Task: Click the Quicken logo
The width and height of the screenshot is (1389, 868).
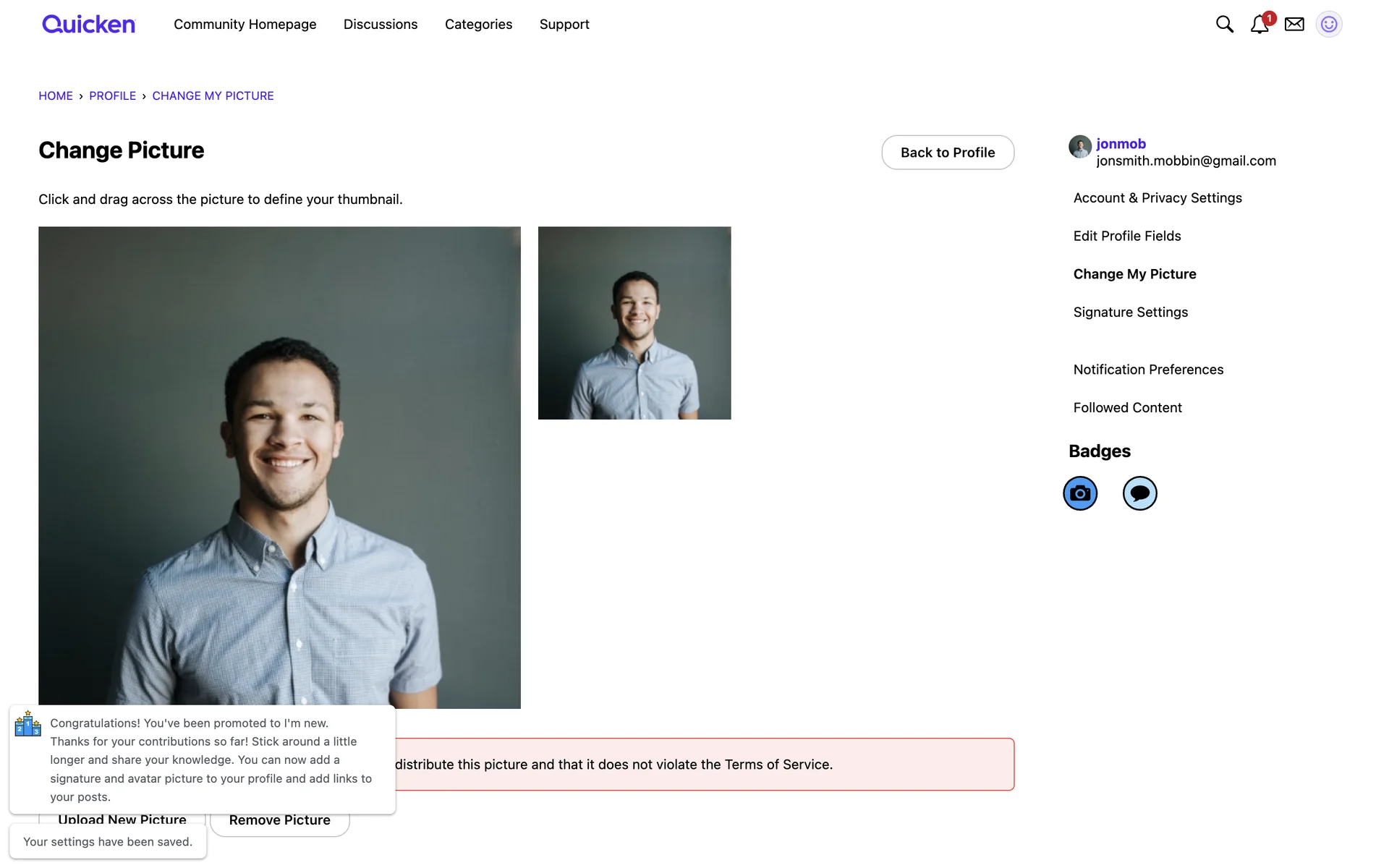Action: coord(88,25)
